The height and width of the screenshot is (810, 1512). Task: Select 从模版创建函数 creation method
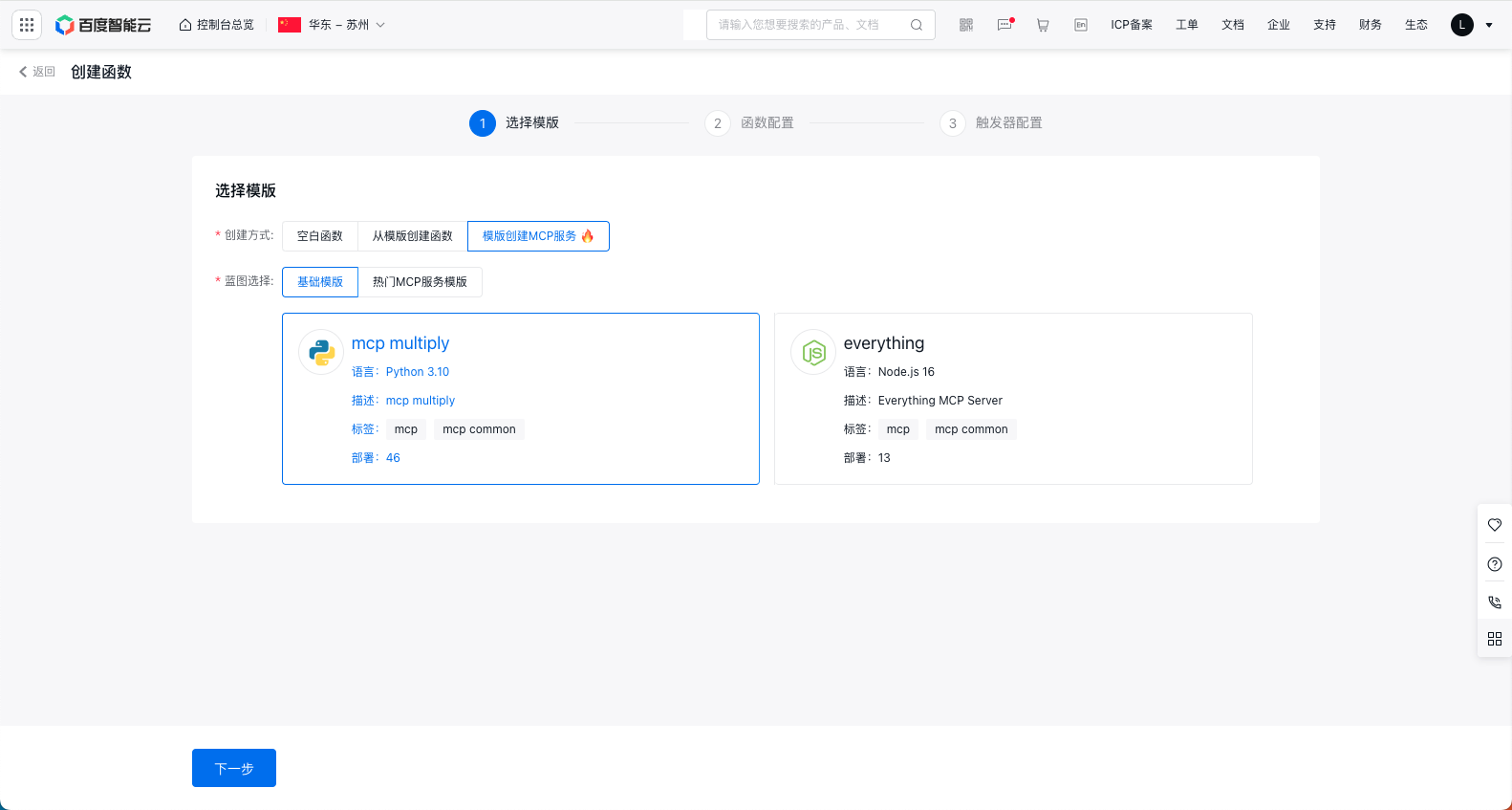click(413, 236)
